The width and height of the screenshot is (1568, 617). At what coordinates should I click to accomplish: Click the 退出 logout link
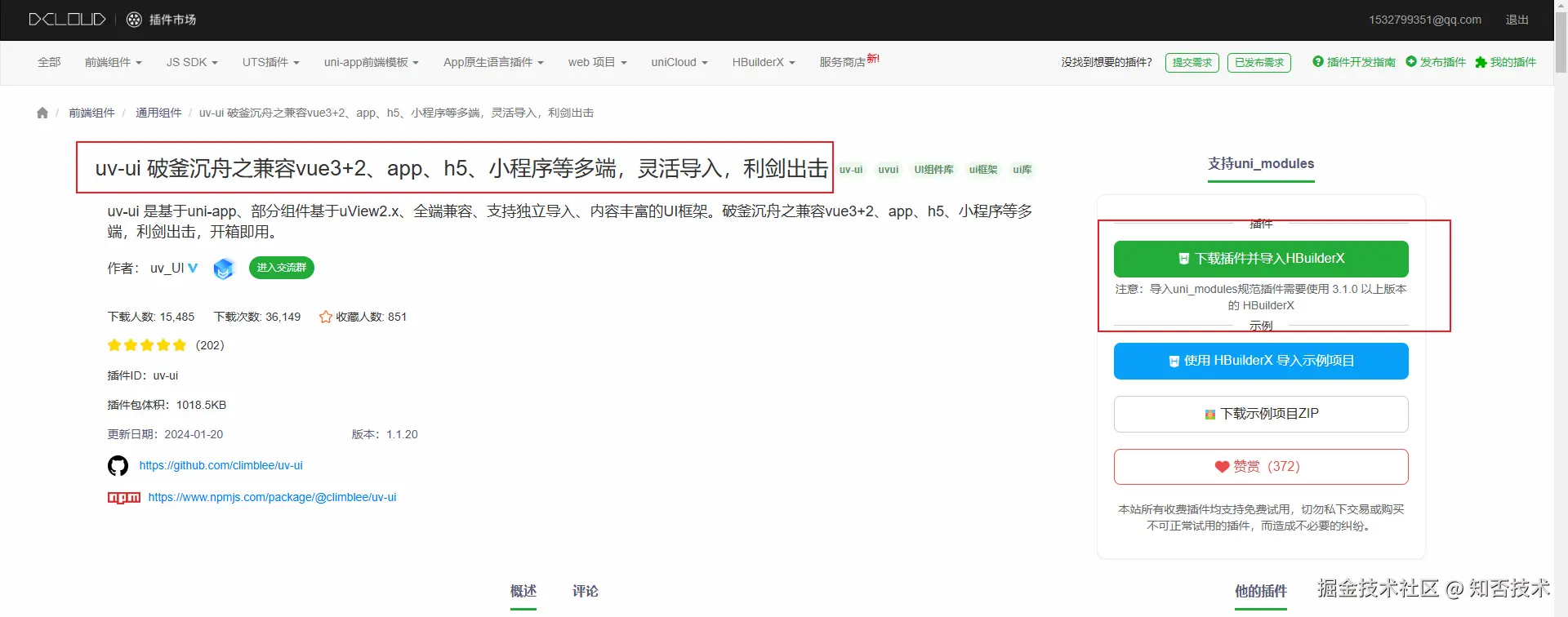[1517, 20]
